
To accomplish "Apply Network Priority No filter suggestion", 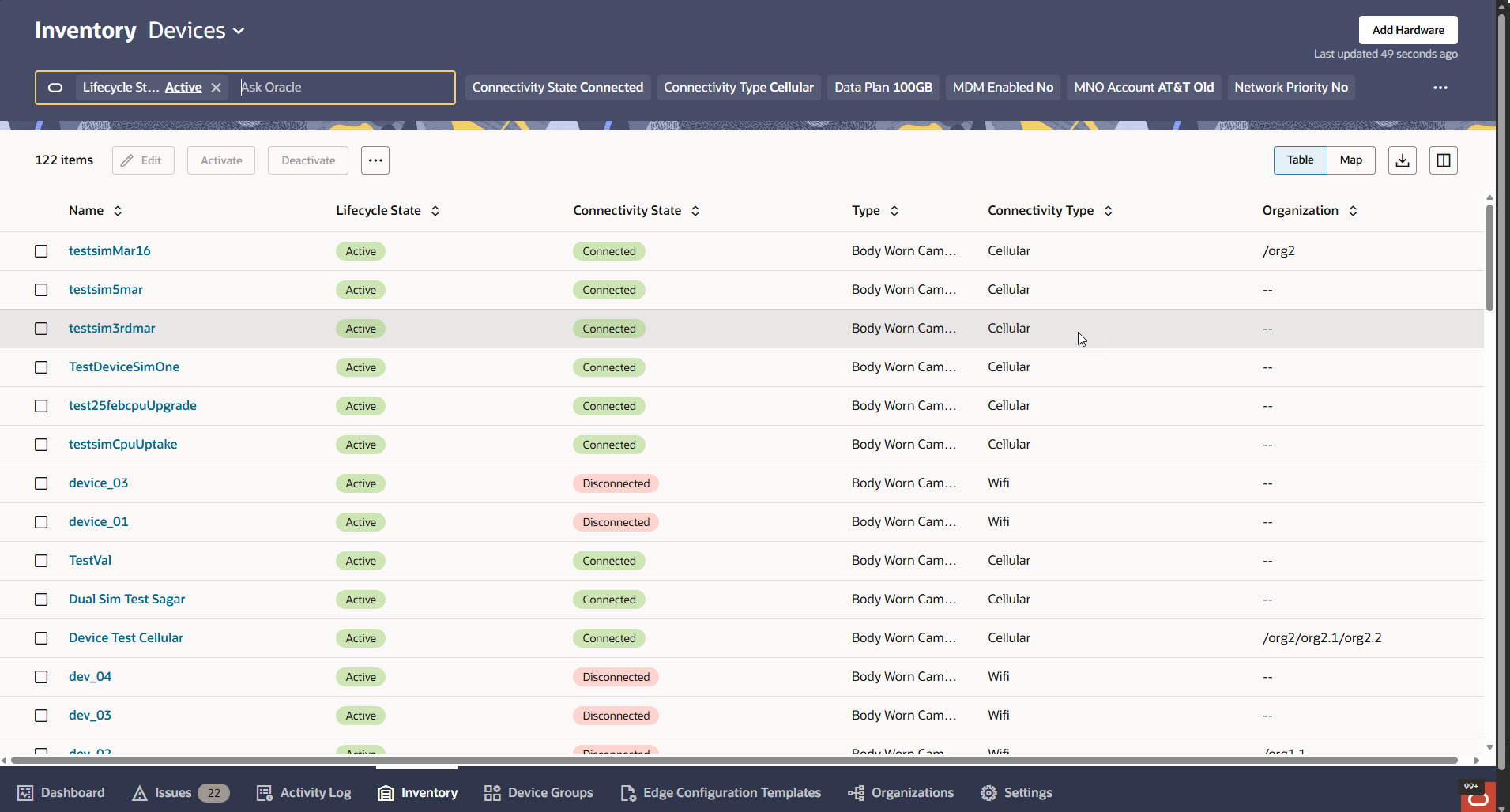I will 1291,88.
